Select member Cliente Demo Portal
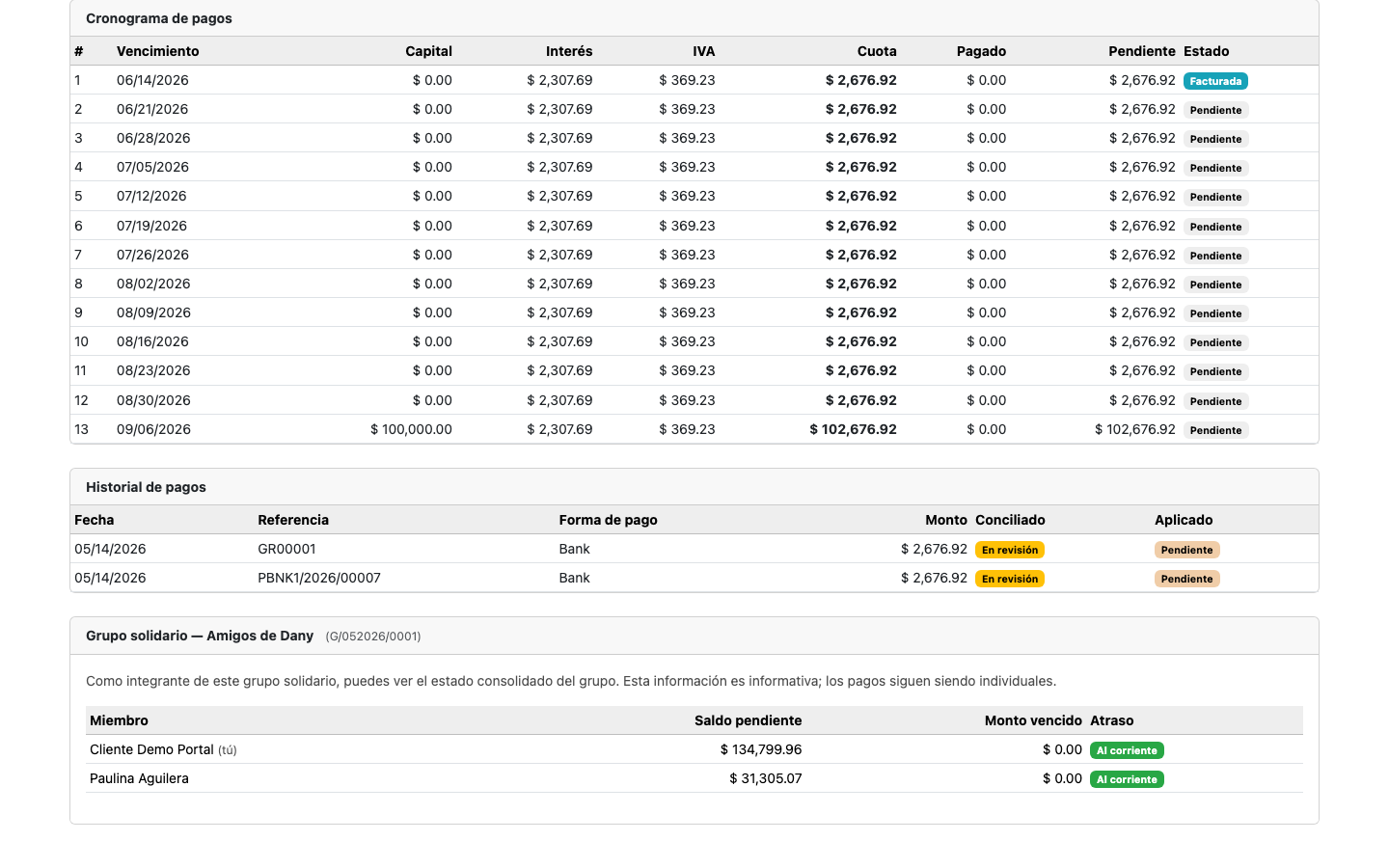This screenshot has height=868, width=1389. pos(151,749)
